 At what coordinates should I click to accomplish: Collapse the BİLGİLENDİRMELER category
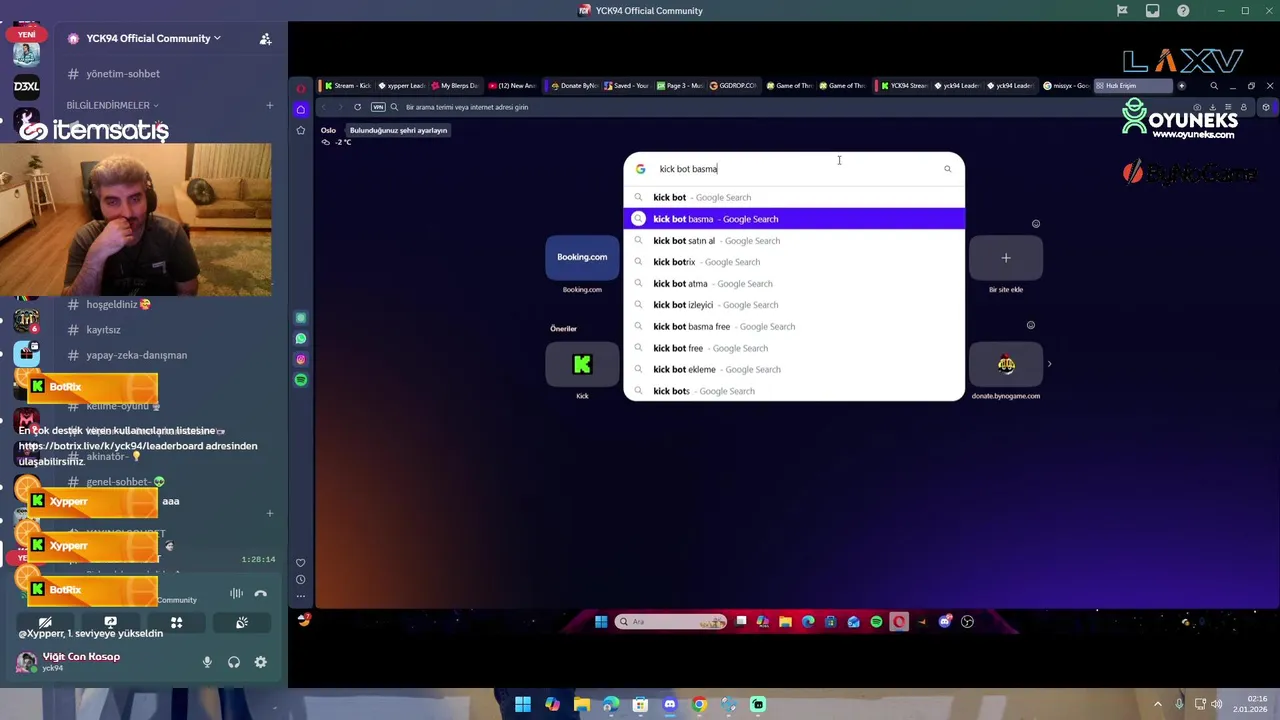[112, 105]
